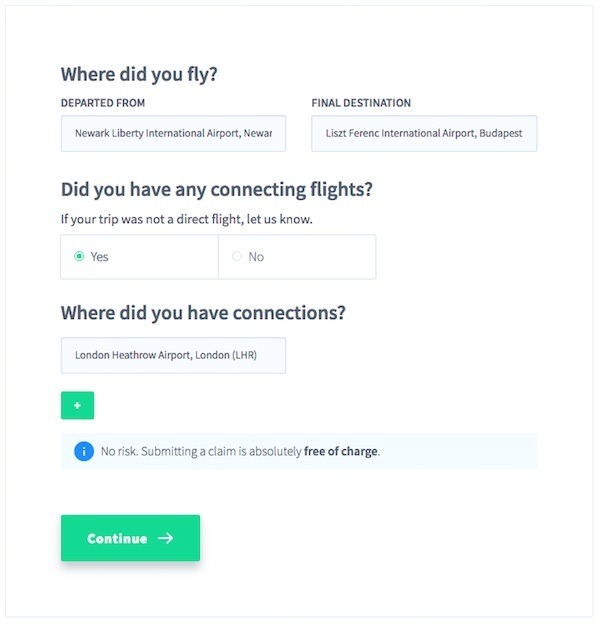Image resolution: width=600 pixels, height=624 pixels.
Task: Click the direct flight hint text
Action: (x=187, y=219)
